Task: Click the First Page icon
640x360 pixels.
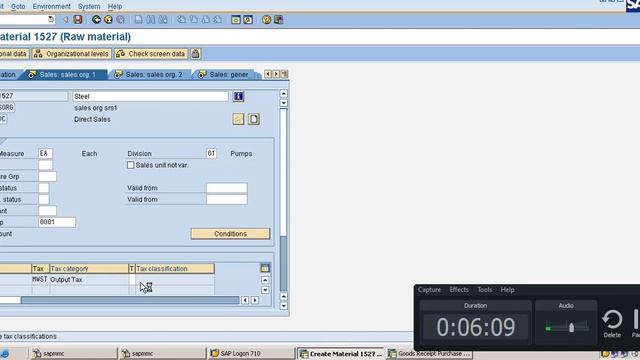Action: pos(181,20)
